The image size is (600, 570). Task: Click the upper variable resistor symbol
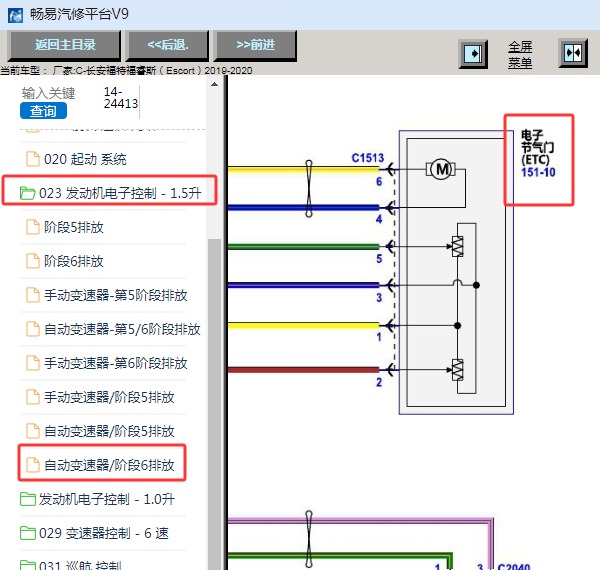pos(457,246)
